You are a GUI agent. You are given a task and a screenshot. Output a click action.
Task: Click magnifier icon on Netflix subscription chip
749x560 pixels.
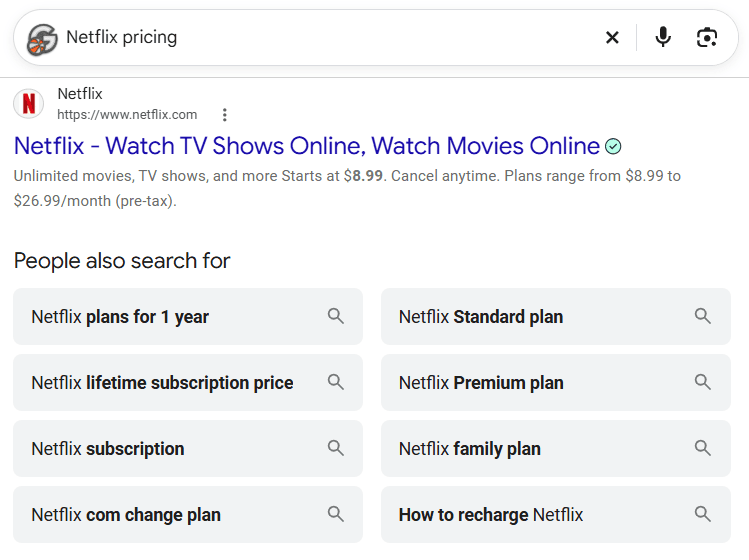click(x=335, y=448)
